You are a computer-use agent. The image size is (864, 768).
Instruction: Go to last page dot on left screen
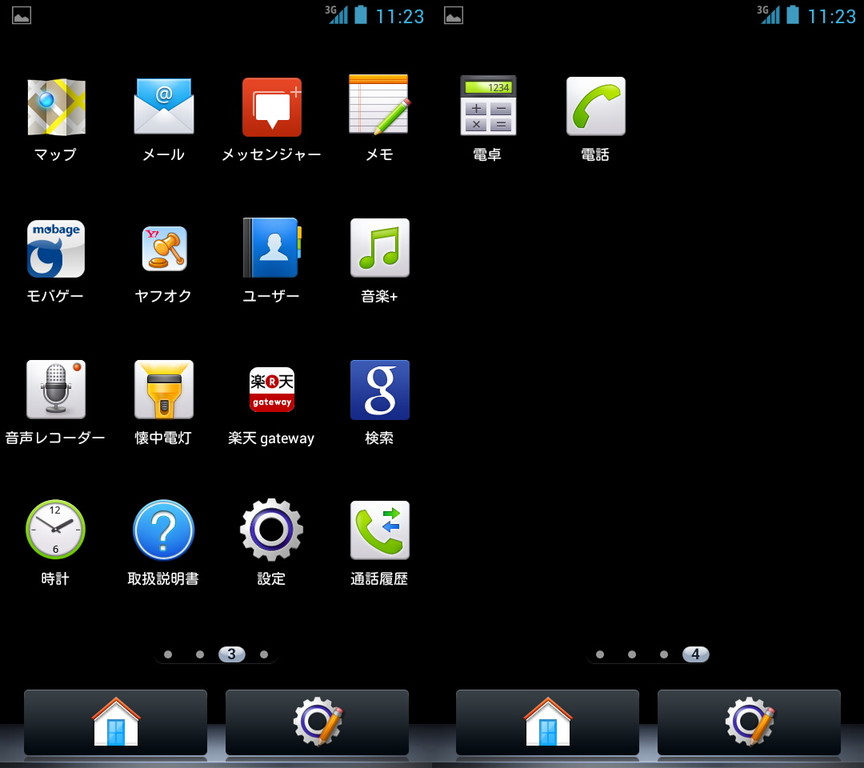click(264, 655)
